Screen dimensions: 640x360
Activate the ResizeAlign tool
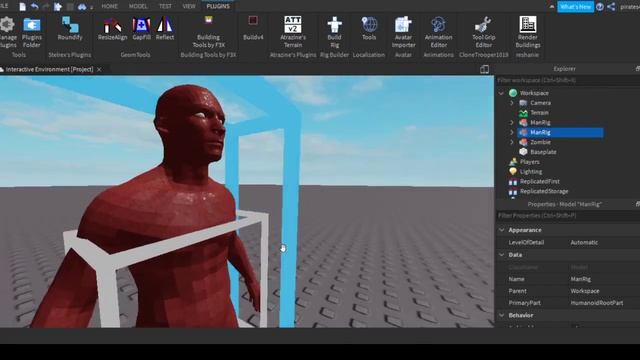tap(113, 29)
